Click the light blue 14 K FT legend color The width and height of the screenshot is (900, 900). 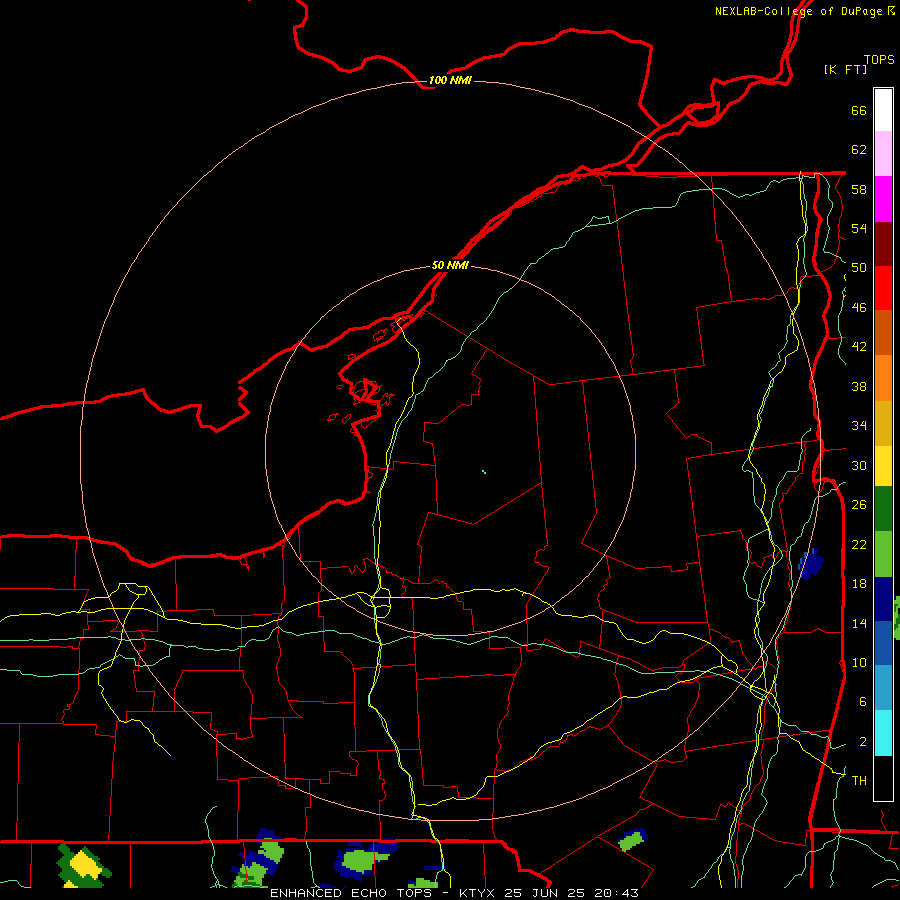click(x=883, y=688)
